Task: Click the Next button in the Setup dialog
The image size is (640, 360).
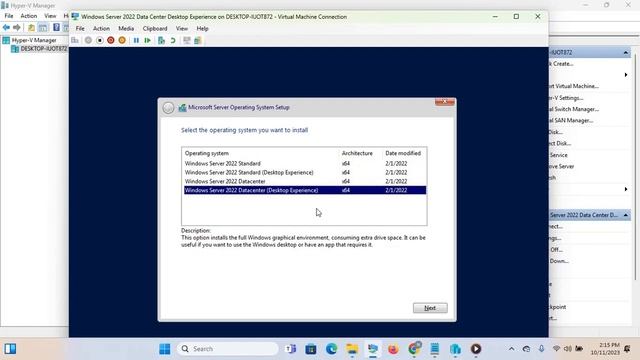Action: 430,308
